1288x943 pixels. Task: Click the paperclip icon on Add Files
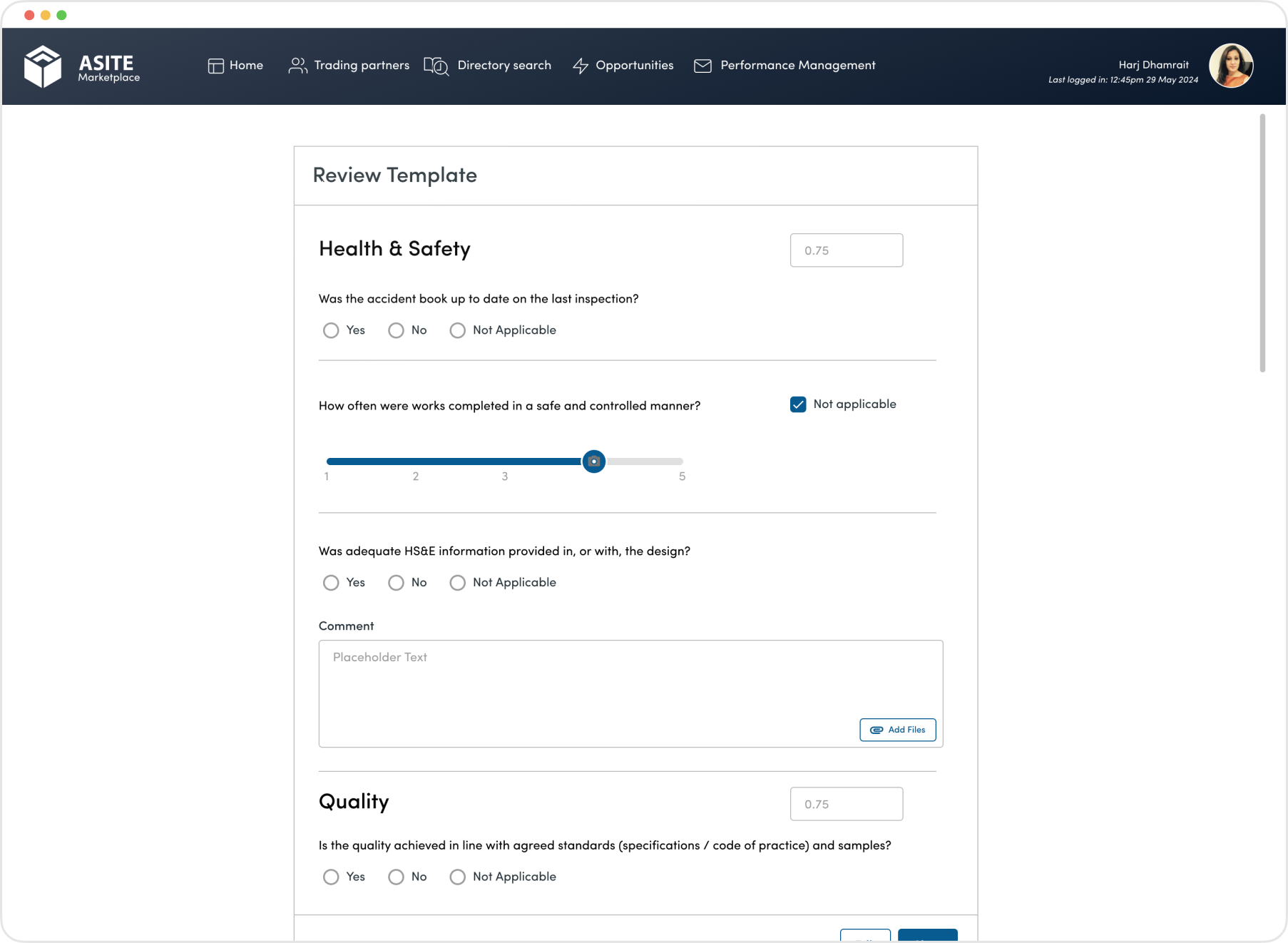(876, 730)
